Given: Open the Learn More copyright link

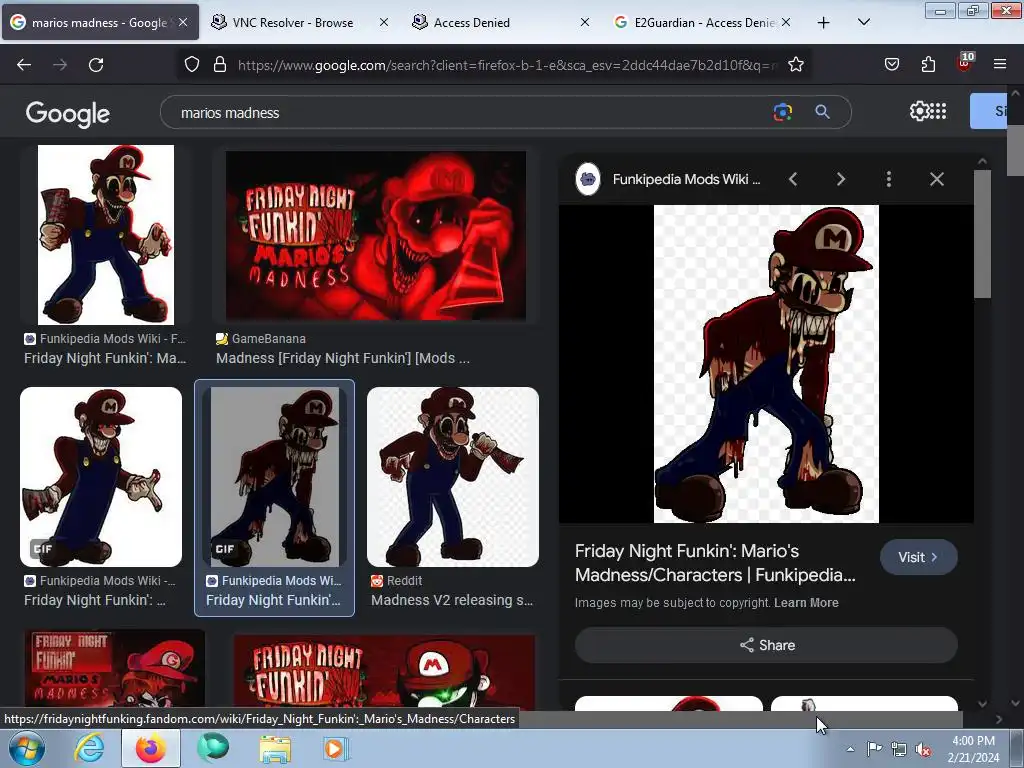Looking at the screenshot, I should 806,603.
